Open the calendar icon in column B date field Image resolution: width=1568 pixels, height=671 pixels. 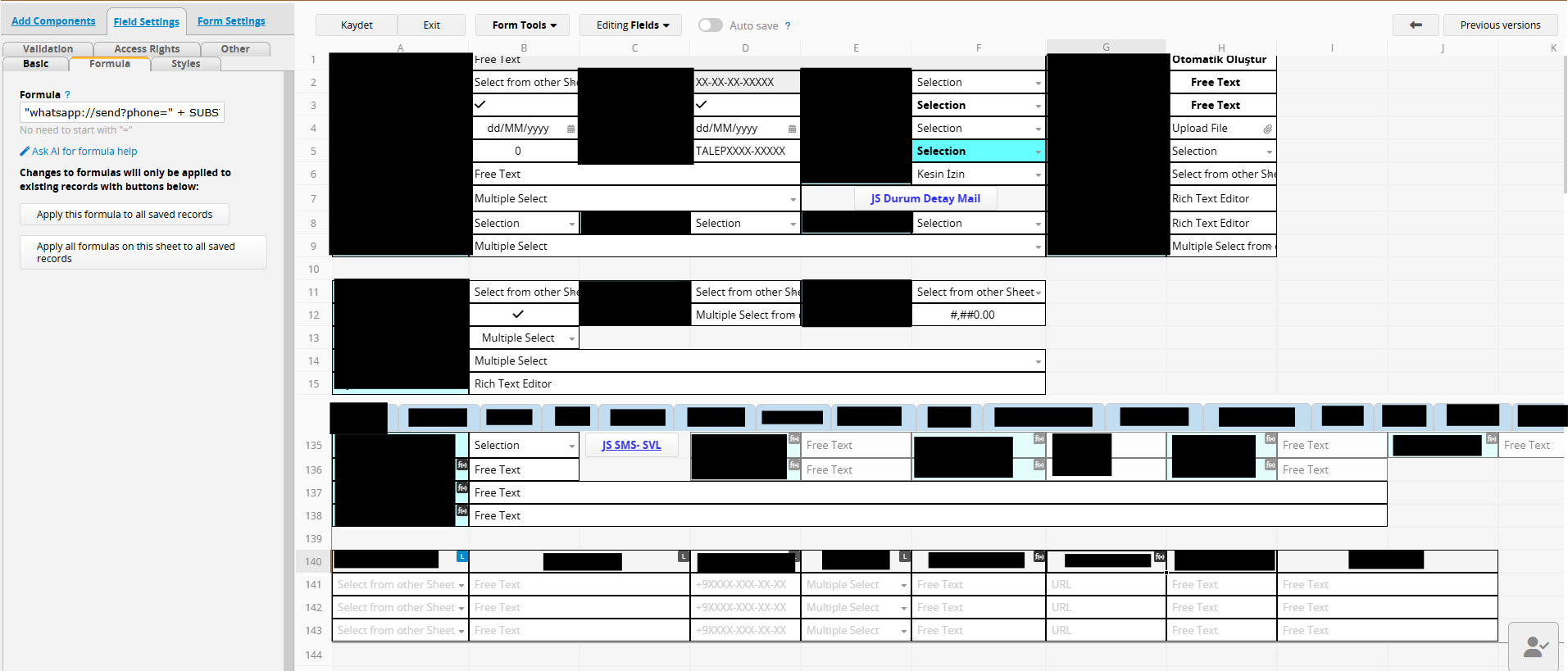coord(570,129)
